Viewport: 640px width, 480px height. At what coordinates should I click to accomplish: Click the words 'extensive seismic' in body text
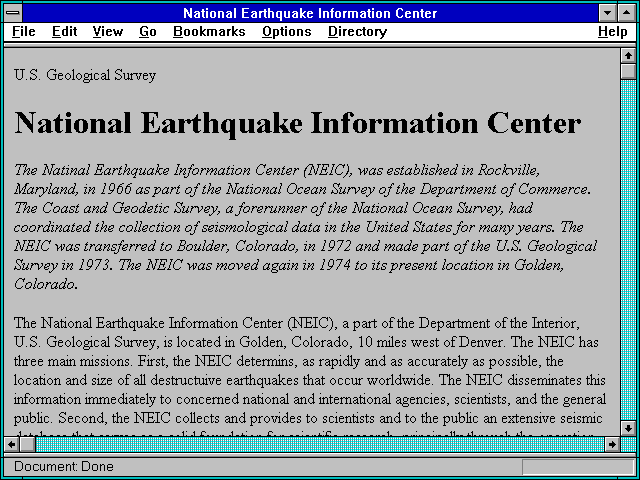[x=551, y=418]
